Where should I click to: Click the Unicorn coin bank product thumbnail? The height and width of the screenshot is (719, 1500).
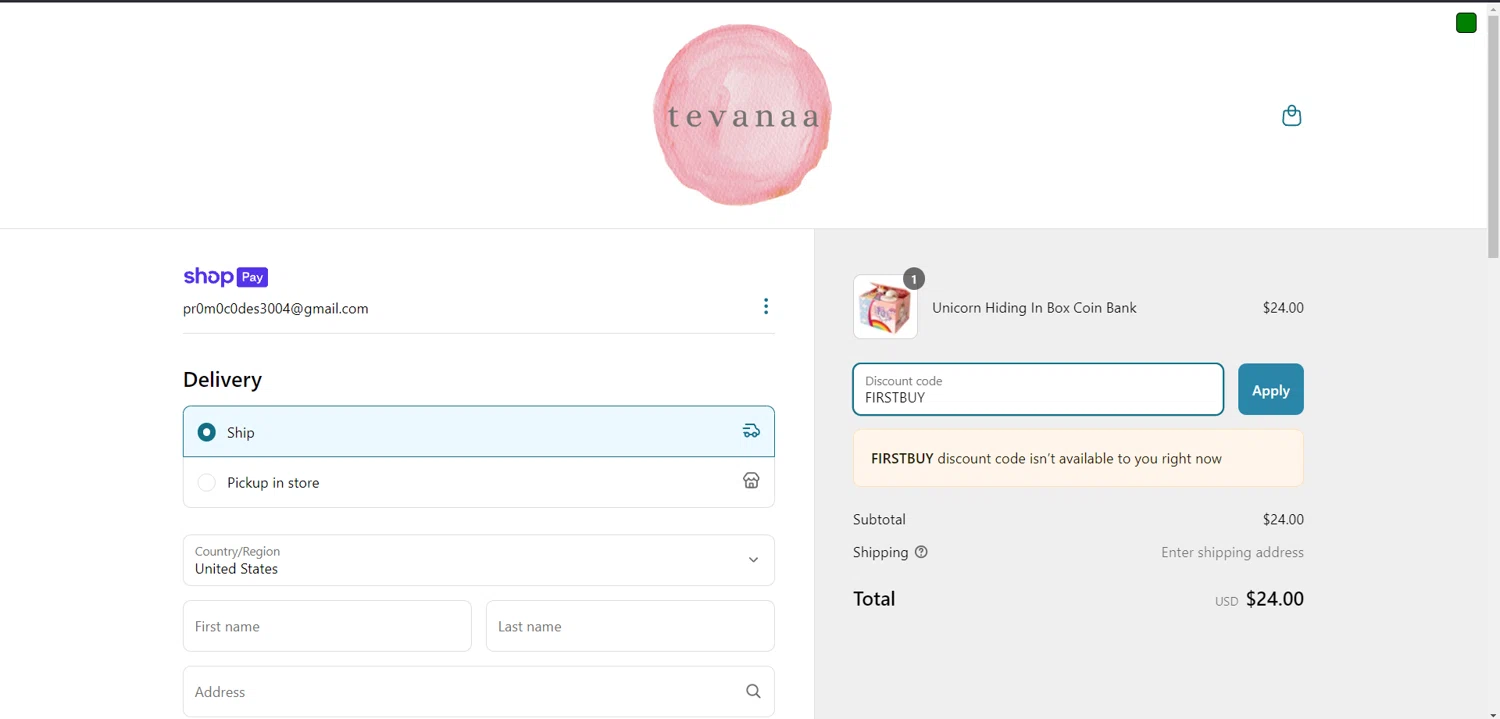click(x=885, y=307)
